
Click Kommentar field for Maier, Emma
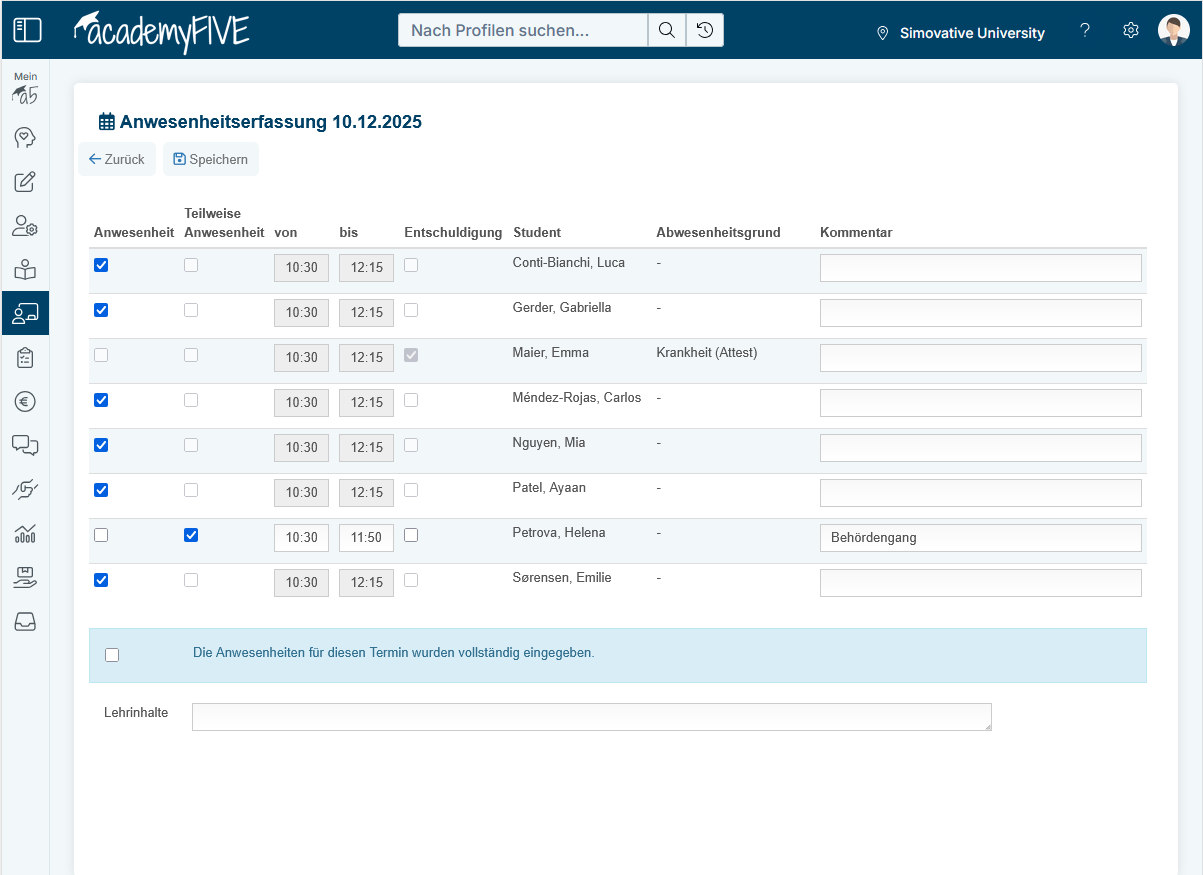(981, 358)
